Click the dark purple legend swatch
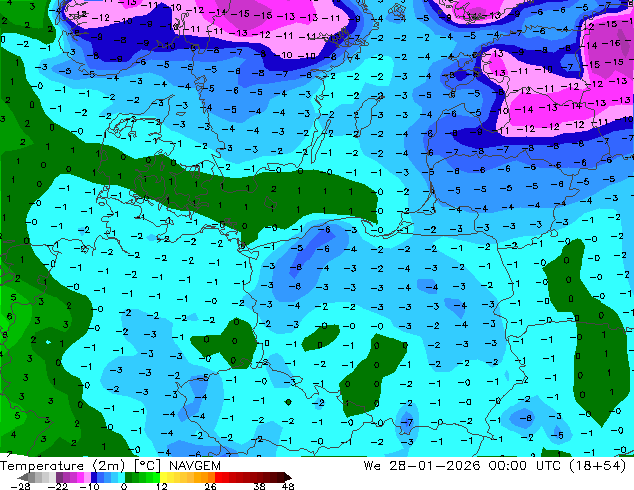634x490 pixels. coord(59,477)
